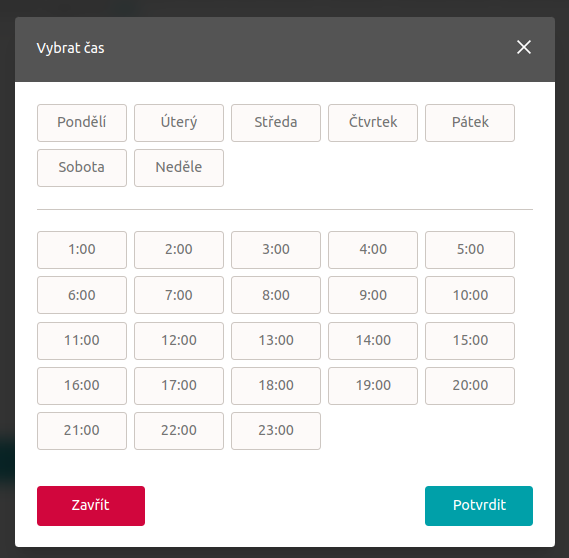Select the 1:00 time slot
569x558 pixels.
click(82, 250)
